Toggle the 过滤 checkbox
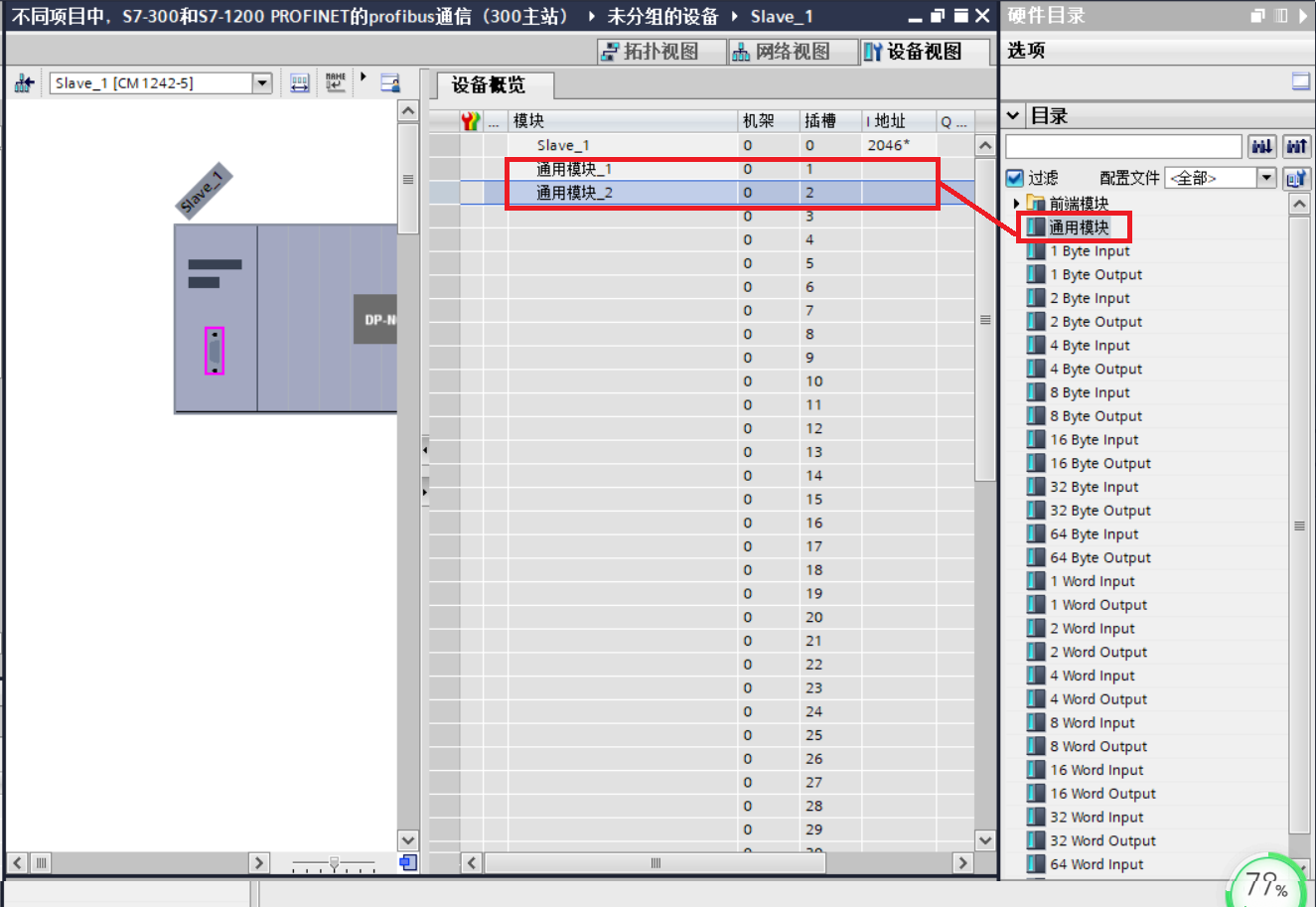 pos(1014,178)
